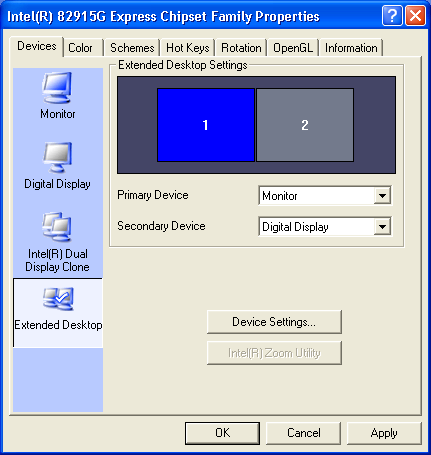
Task: View the Information tab
Action: pyautogui.click(x=351, y=48)
